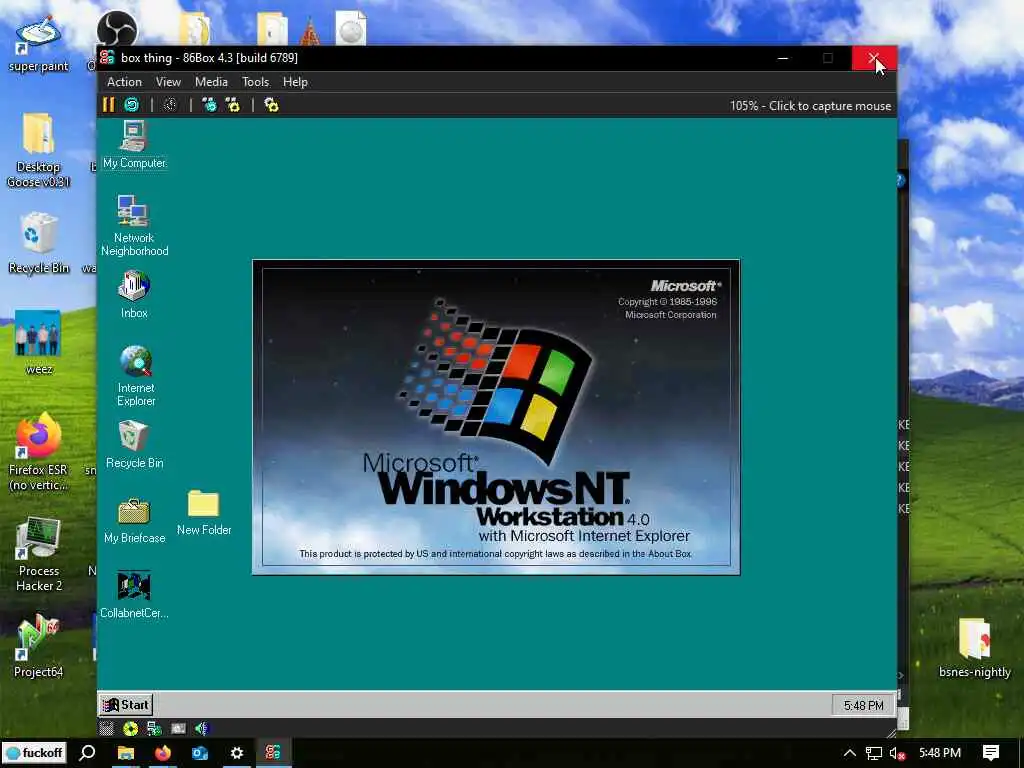Image resolution: width=1024 pixels, height=768 pixels.
Task: Select the super paint shortcut on host desktop
Action: tap(39, 44)
